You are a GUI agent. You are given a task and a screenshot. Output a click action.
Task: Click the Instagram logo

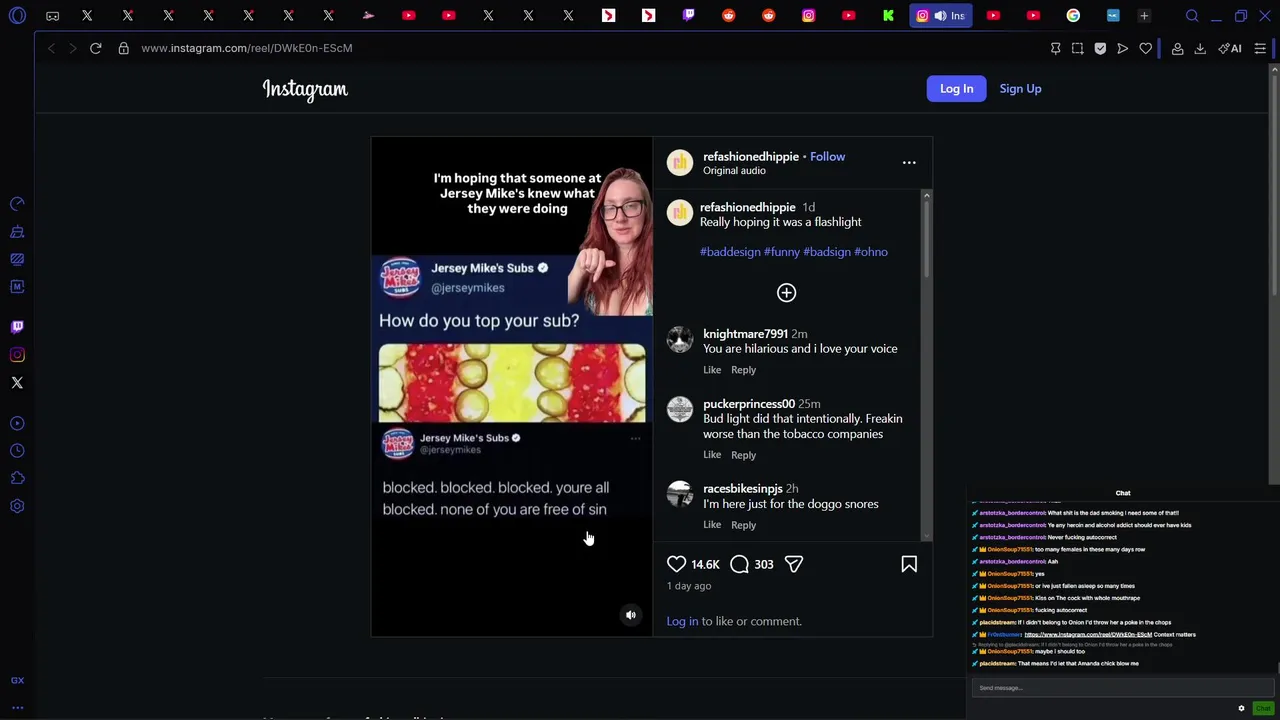pos(305,90)
